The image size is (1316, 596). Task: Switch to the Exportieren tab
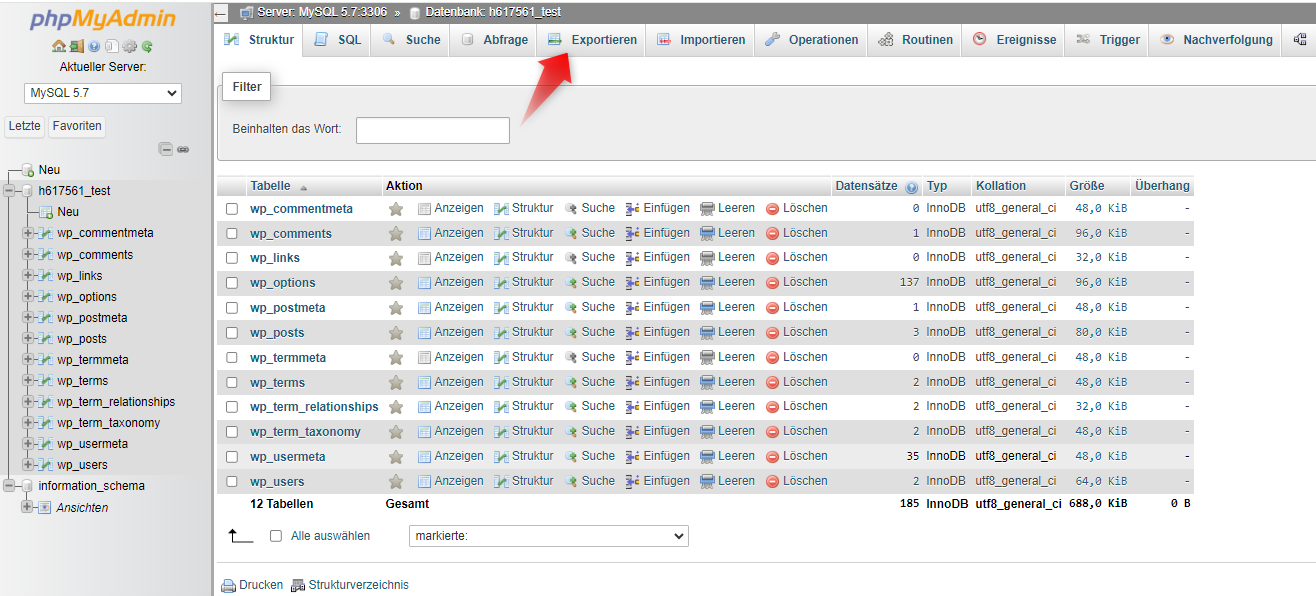pyautogui.click(x=592, y=40)
